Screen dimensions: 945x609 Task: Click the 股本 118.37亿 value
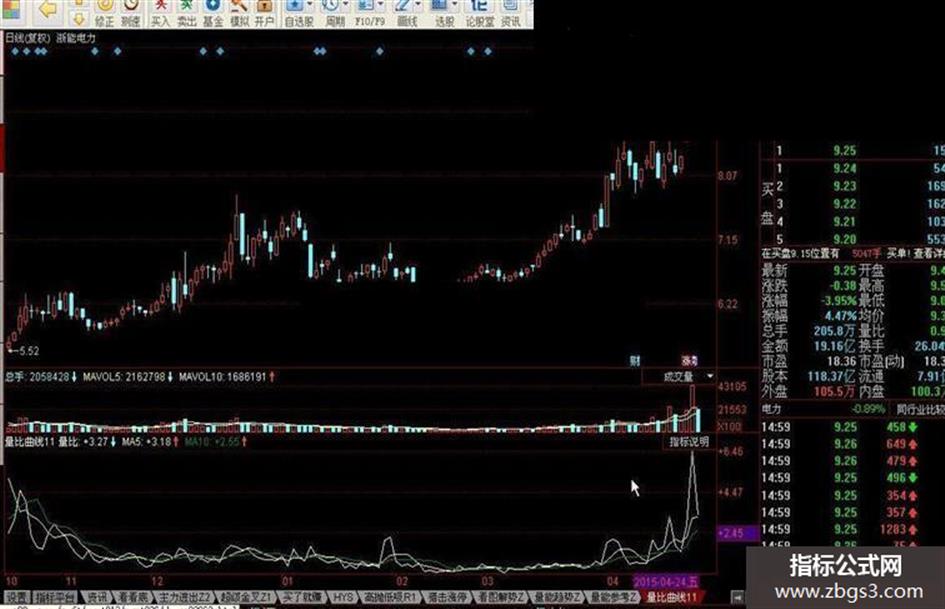(x=832, y=376)
